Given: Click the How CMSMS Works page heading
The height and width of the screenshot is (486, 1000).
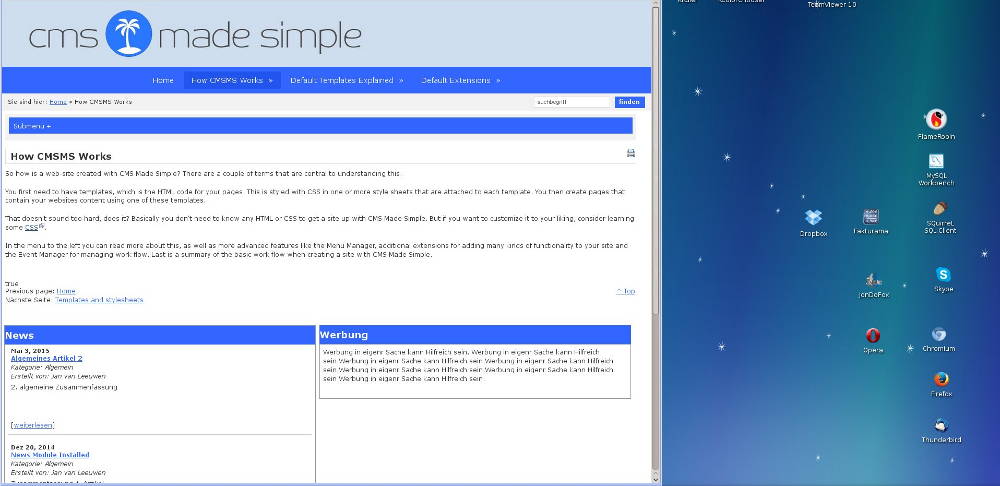Looking at the screenshot, I should (x=61, y=156).
